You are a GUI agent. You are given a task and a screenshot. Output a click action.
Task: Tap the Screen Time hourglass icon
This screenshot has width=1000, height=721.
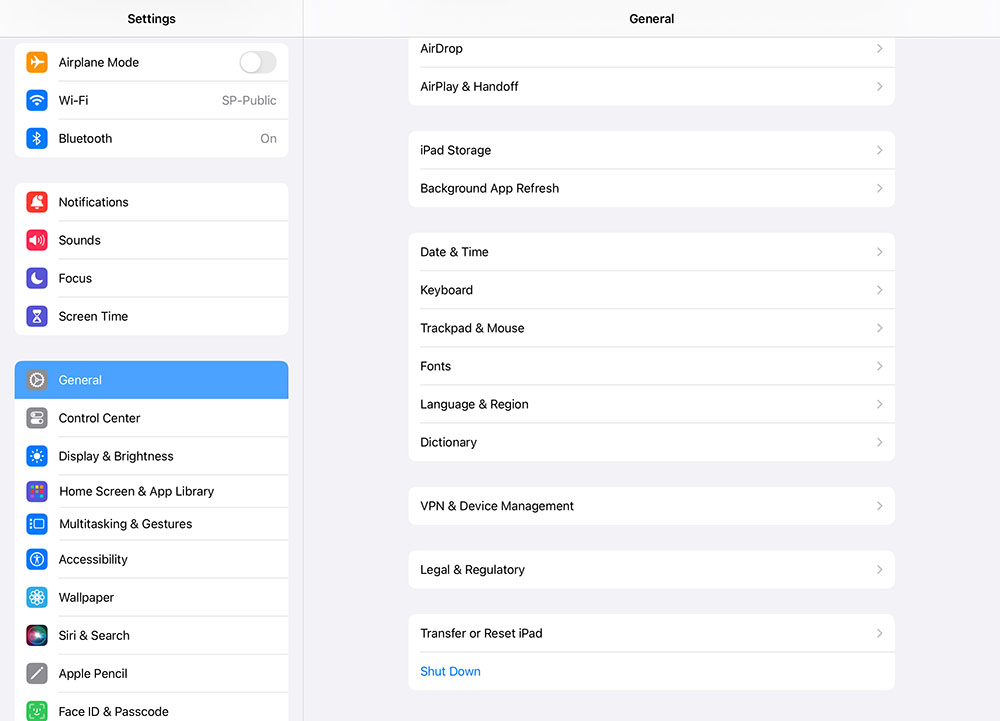tap(37, 316)
